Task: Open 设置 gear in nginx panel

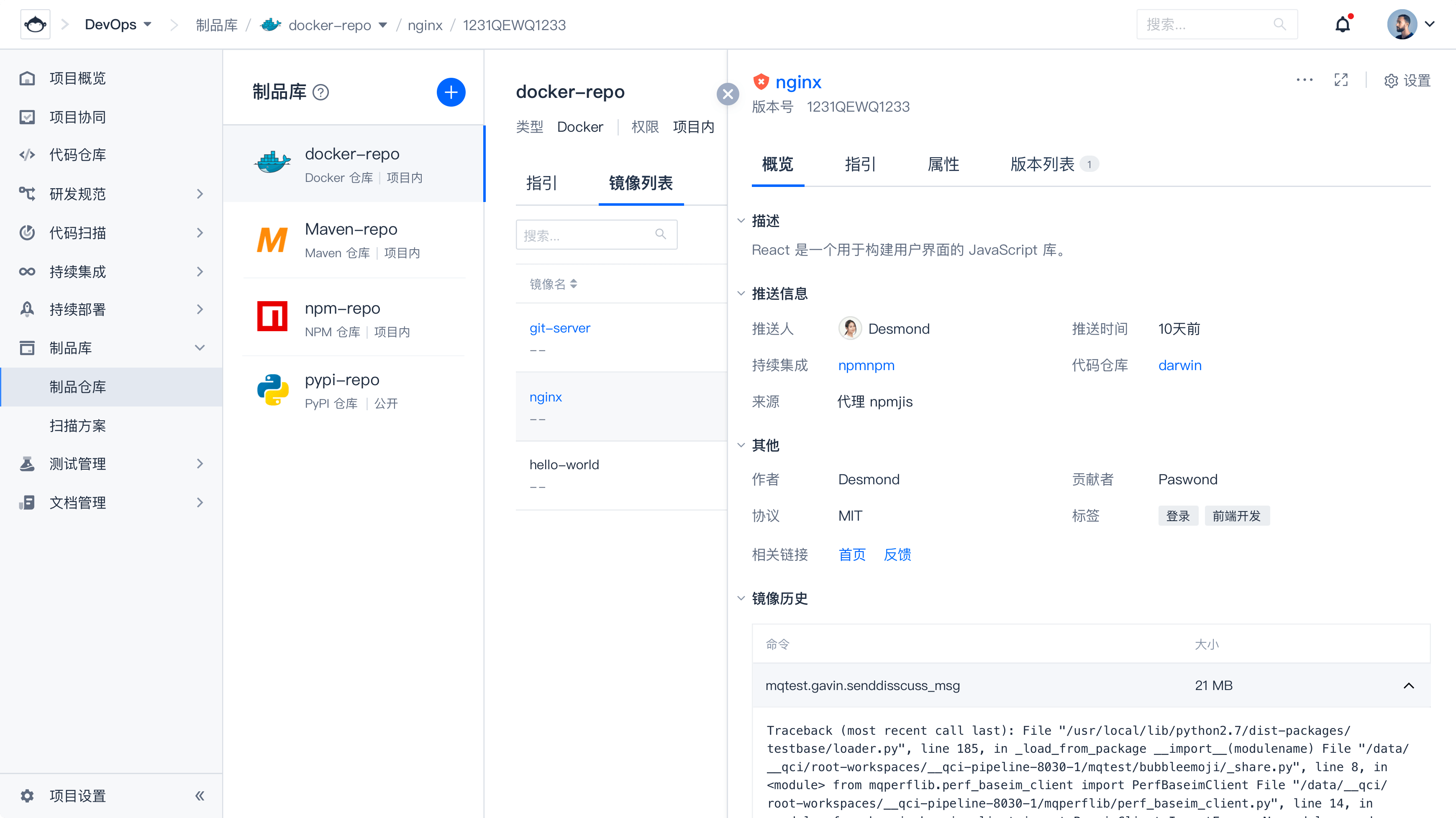Action: pyautogui.click(x=1407, y=81)
